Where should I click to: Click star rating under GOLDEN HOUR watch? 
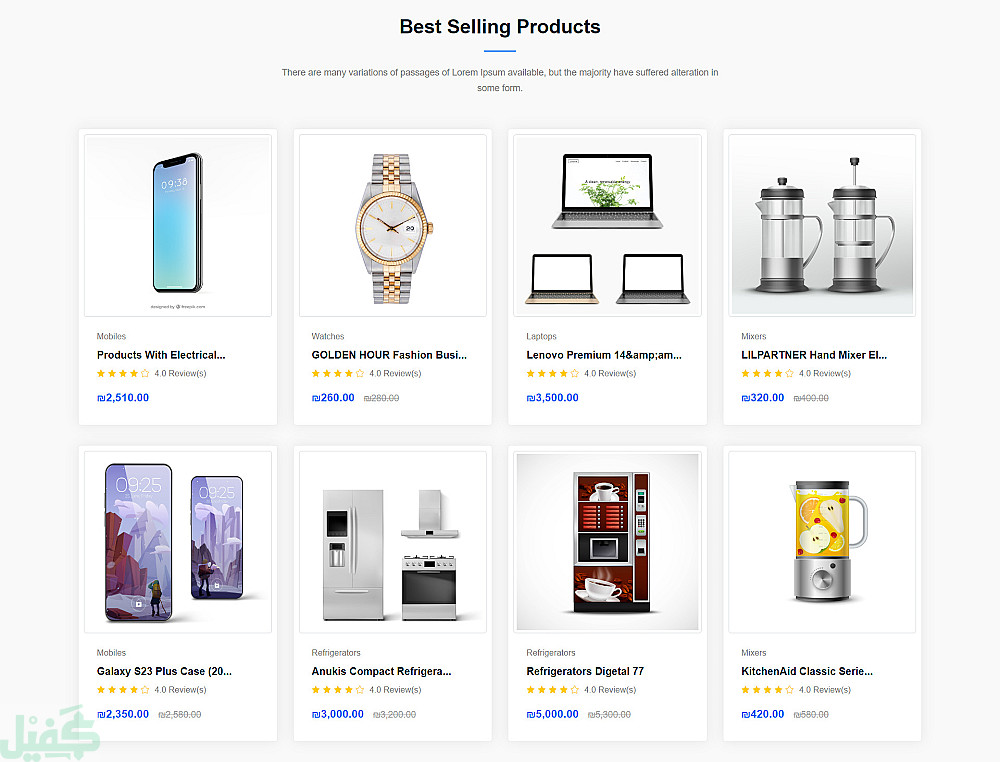pyautogui.click(x=338, y=374)
